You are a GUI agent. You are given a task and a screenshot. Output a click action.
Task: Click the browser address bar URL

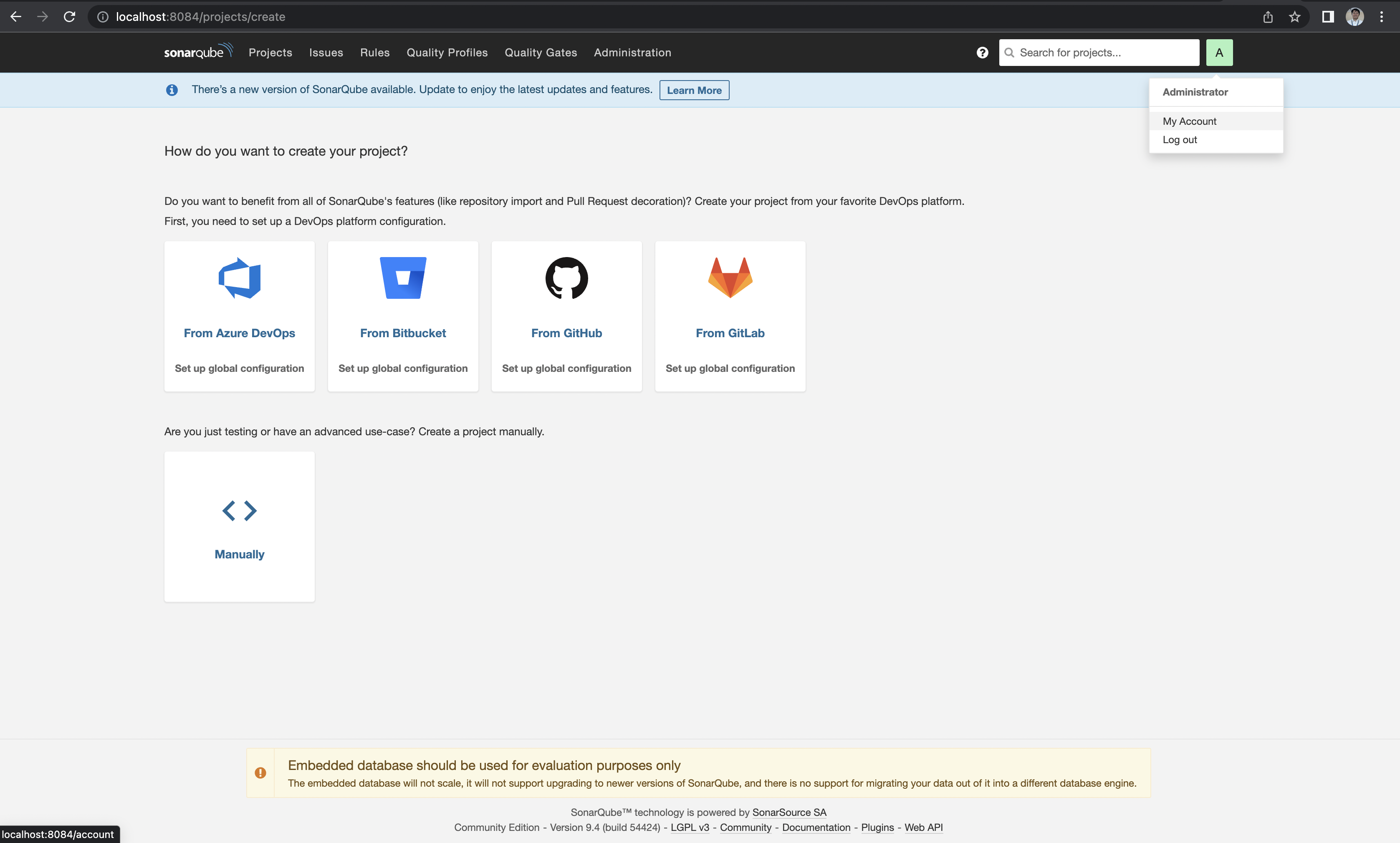click(201, 16)
